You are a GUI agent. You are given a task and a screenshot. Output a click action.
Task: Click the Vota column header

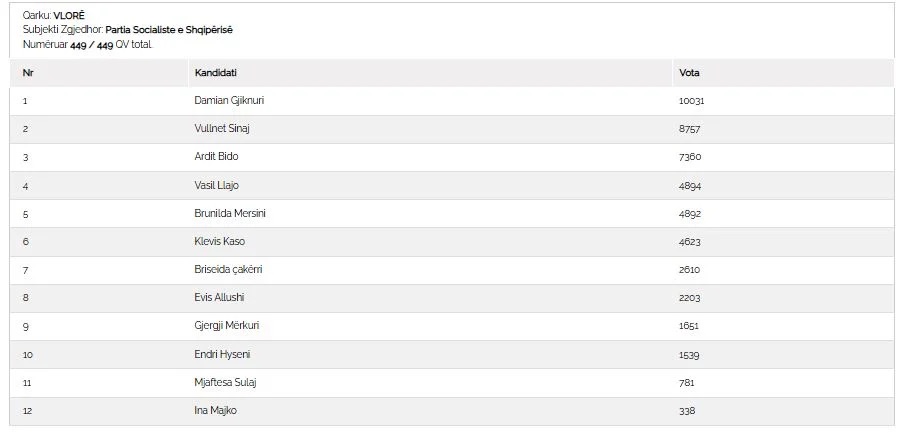(x=689, y=73)
